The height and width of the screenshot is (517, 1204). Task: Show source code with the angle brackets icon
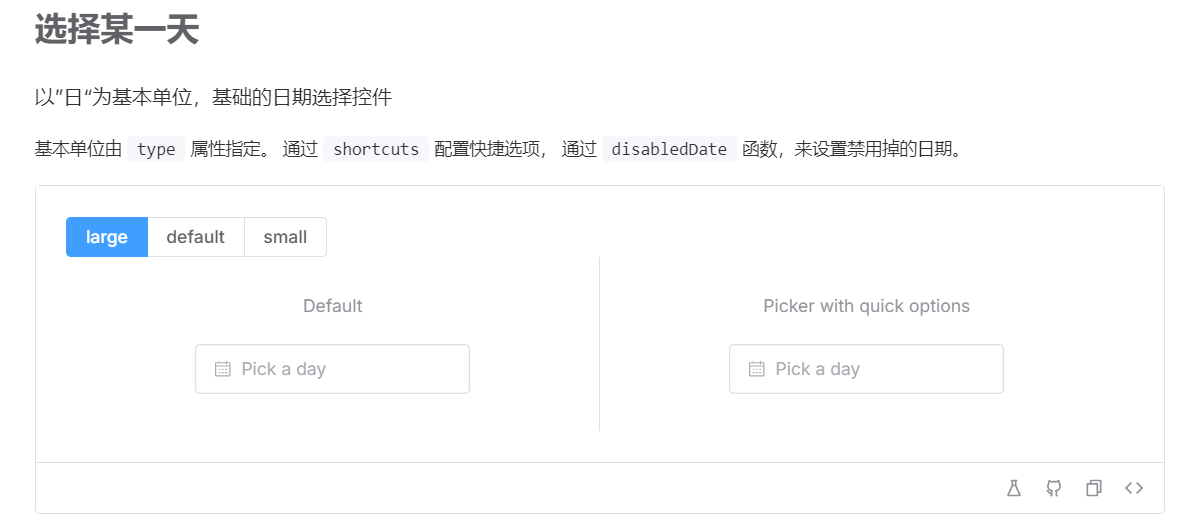tap(1134, 488)
